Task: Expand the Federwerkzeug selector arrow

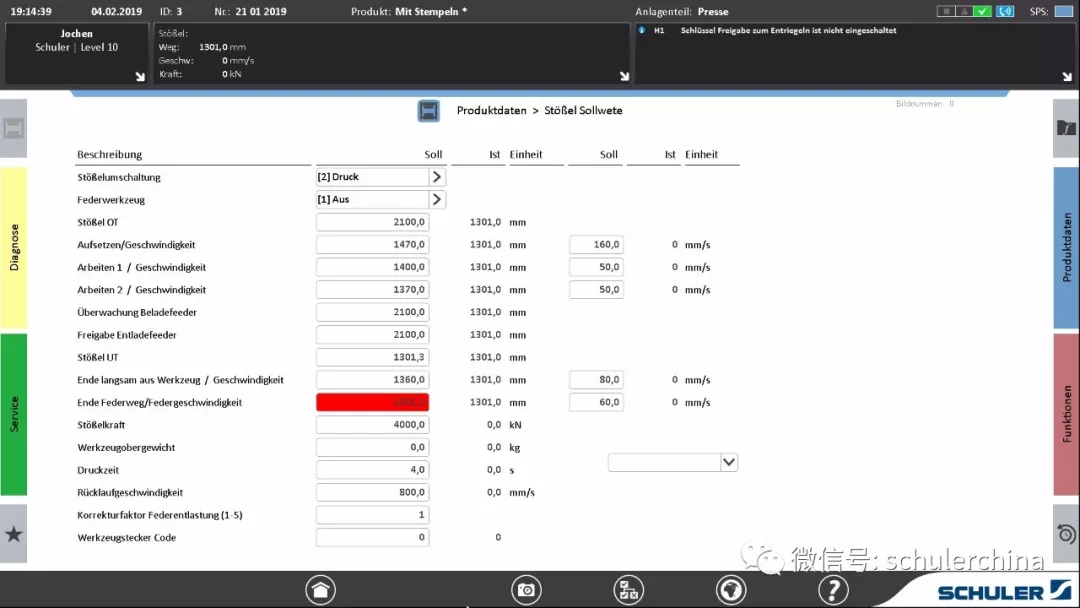Action: click(x=437, y=200)
